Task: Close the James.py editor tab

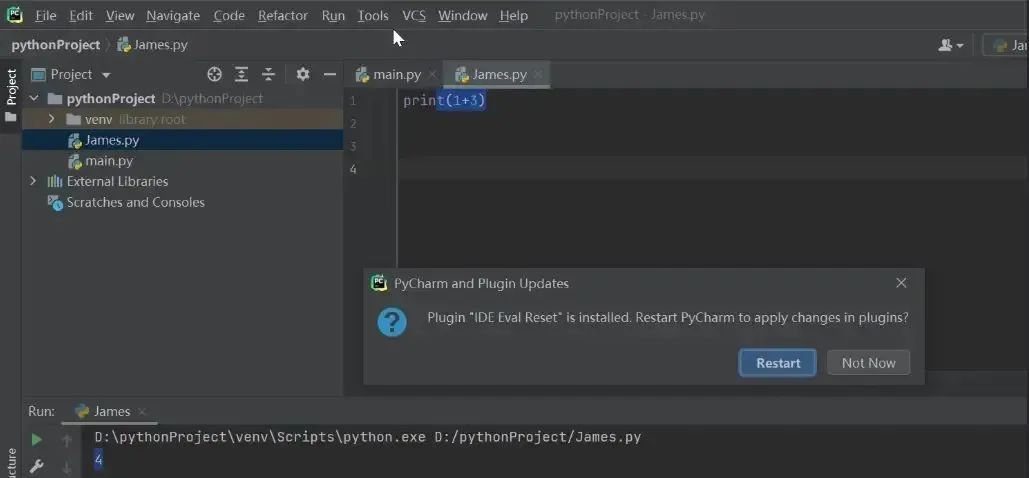Action: point(537,75)
